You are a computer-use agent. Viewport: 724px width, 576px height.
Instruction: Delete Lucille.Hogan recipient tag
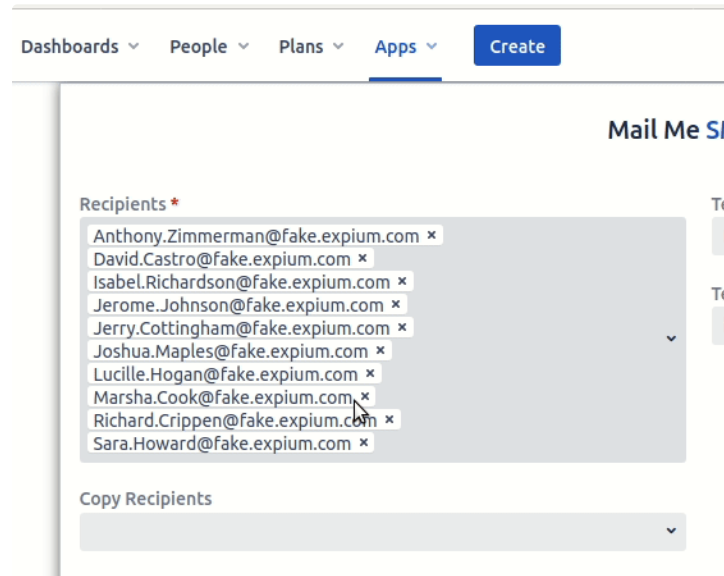coord(370,373)
